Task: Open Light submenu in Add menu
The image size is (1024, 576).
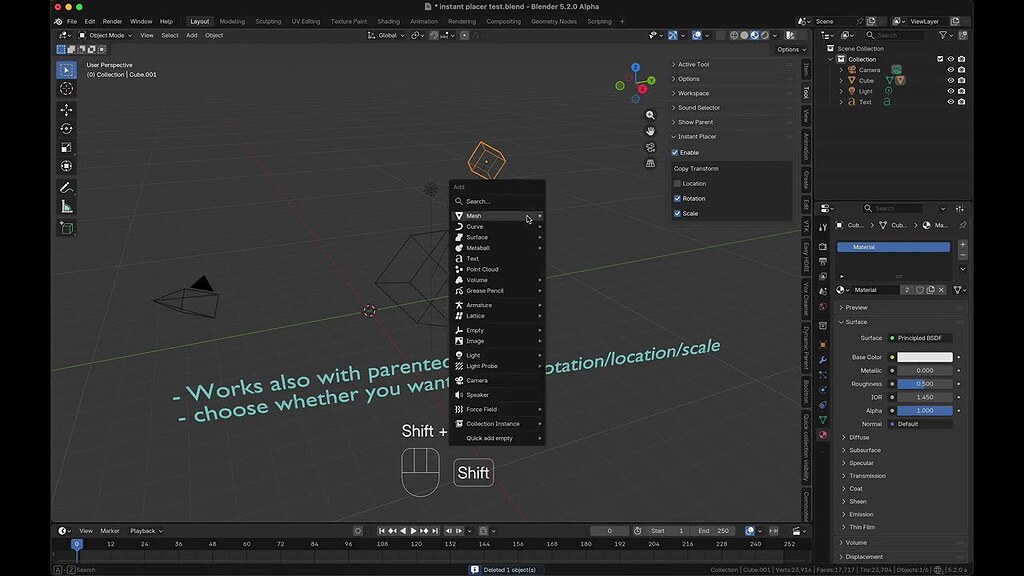Action: point(498,355)
